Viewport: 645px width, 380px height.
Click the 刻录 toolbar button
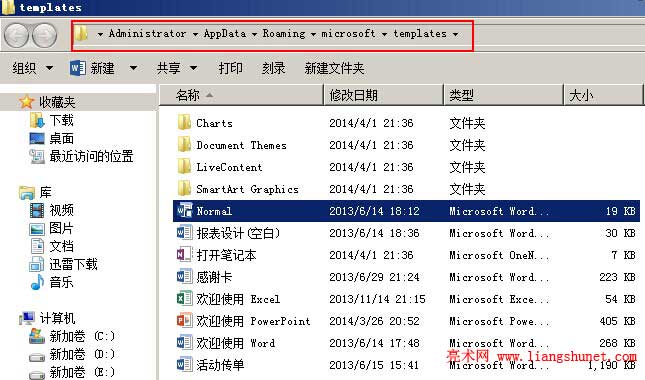(x=274, y=68)
